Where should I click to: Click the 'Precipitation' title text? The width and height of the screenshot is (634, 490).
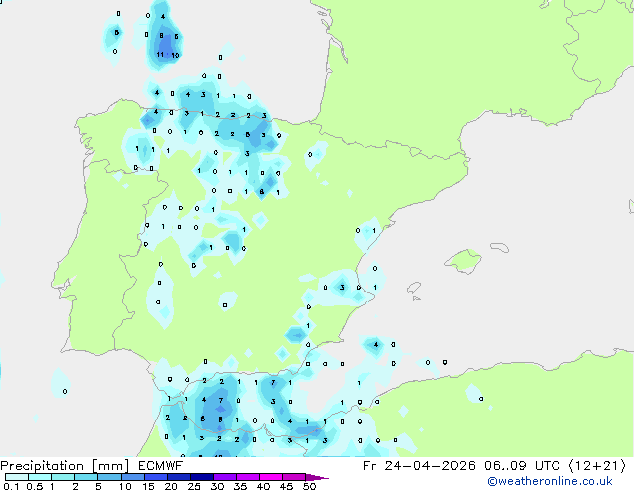click(42, 466)
